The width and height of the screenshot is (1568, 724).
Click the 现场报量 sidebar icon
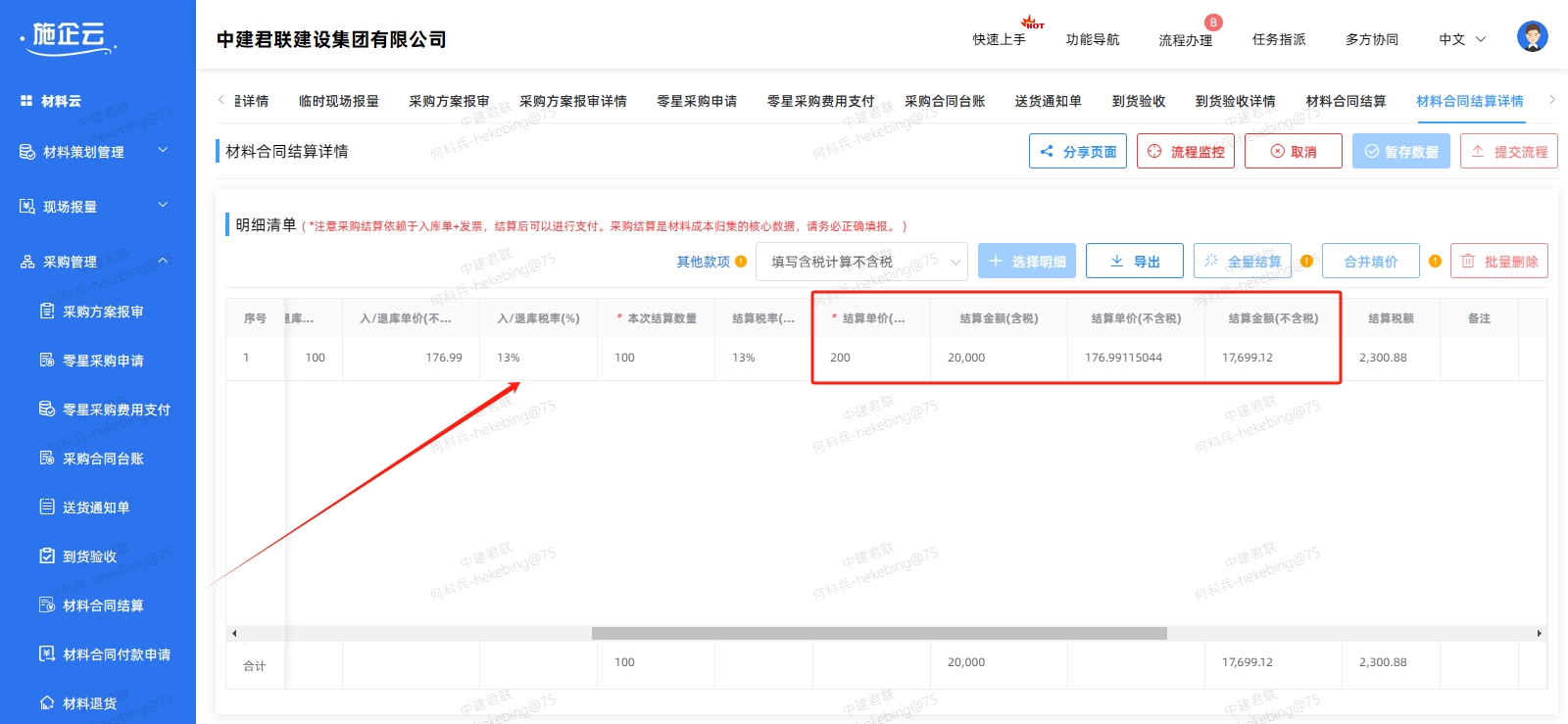[x=27, y=207]
